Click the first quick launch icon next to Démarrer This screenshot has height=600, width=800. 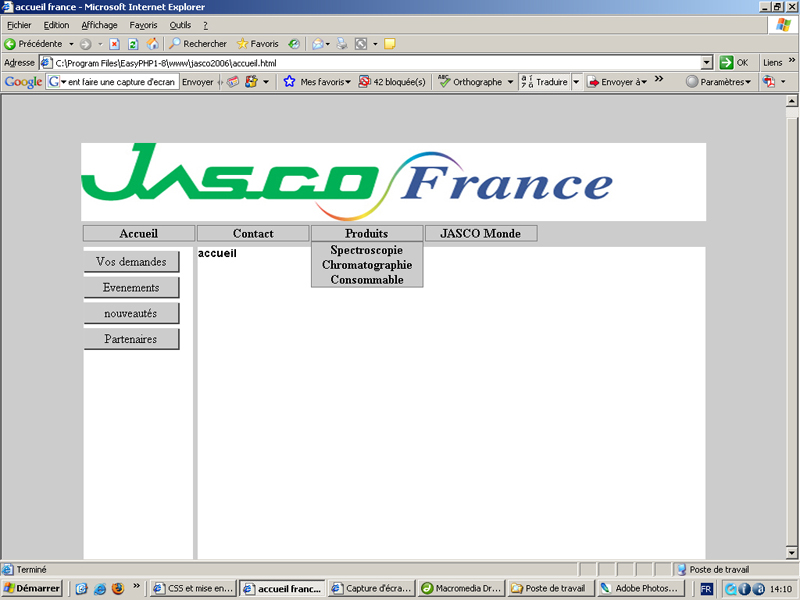click(82, 589)
